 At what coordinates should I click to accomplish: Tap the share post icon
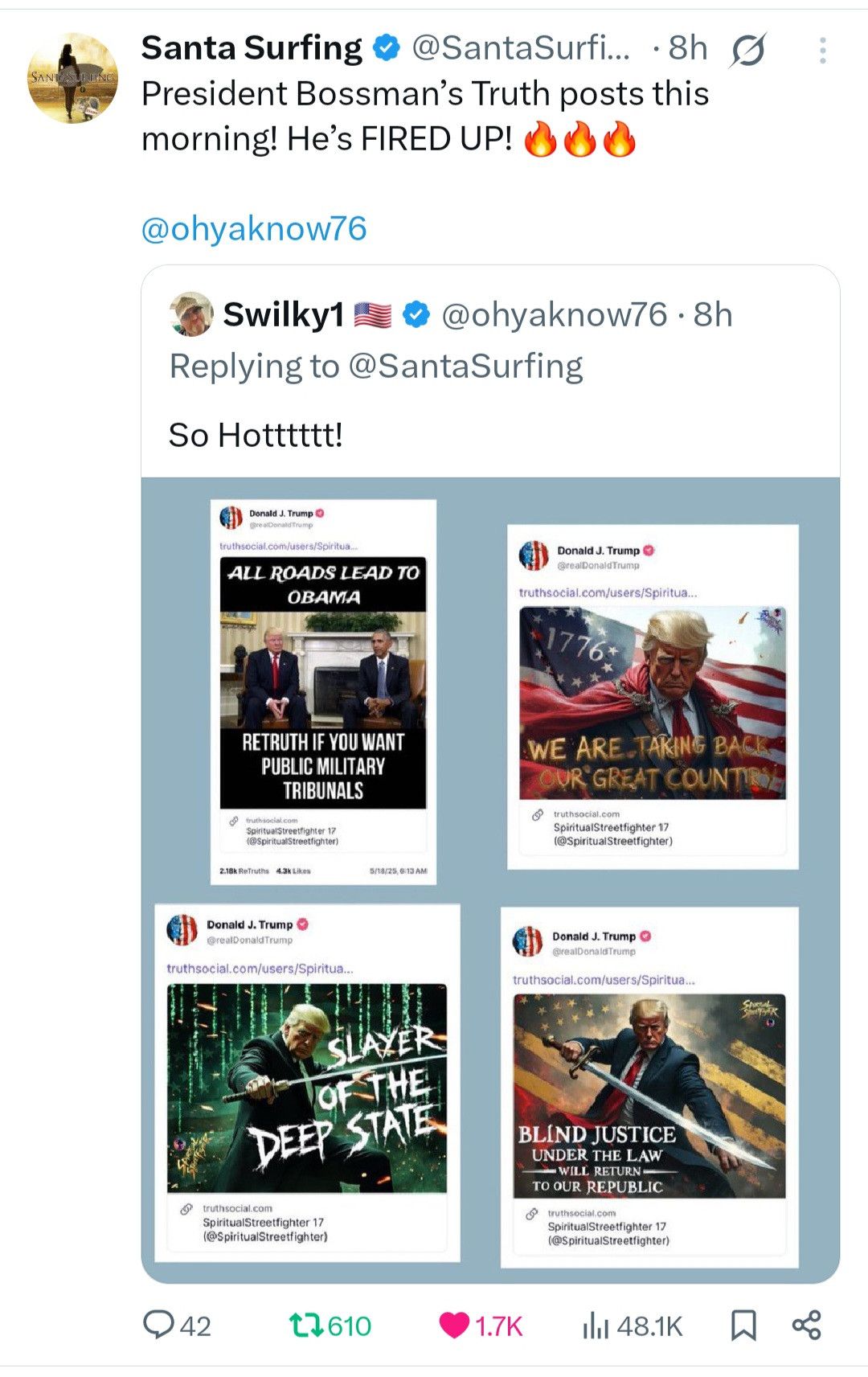pos(806,1325)
